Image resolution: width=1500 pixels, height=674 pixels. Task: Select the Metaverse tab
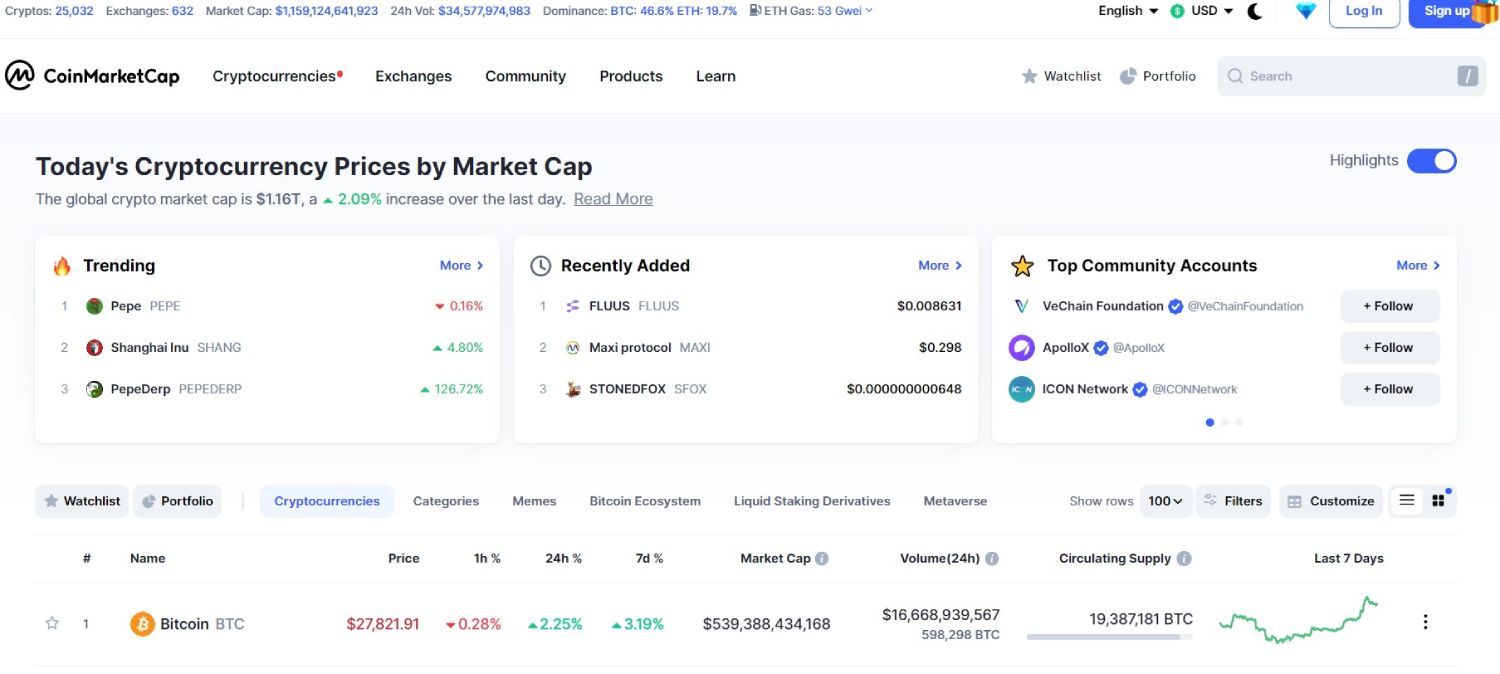point(955,501)
